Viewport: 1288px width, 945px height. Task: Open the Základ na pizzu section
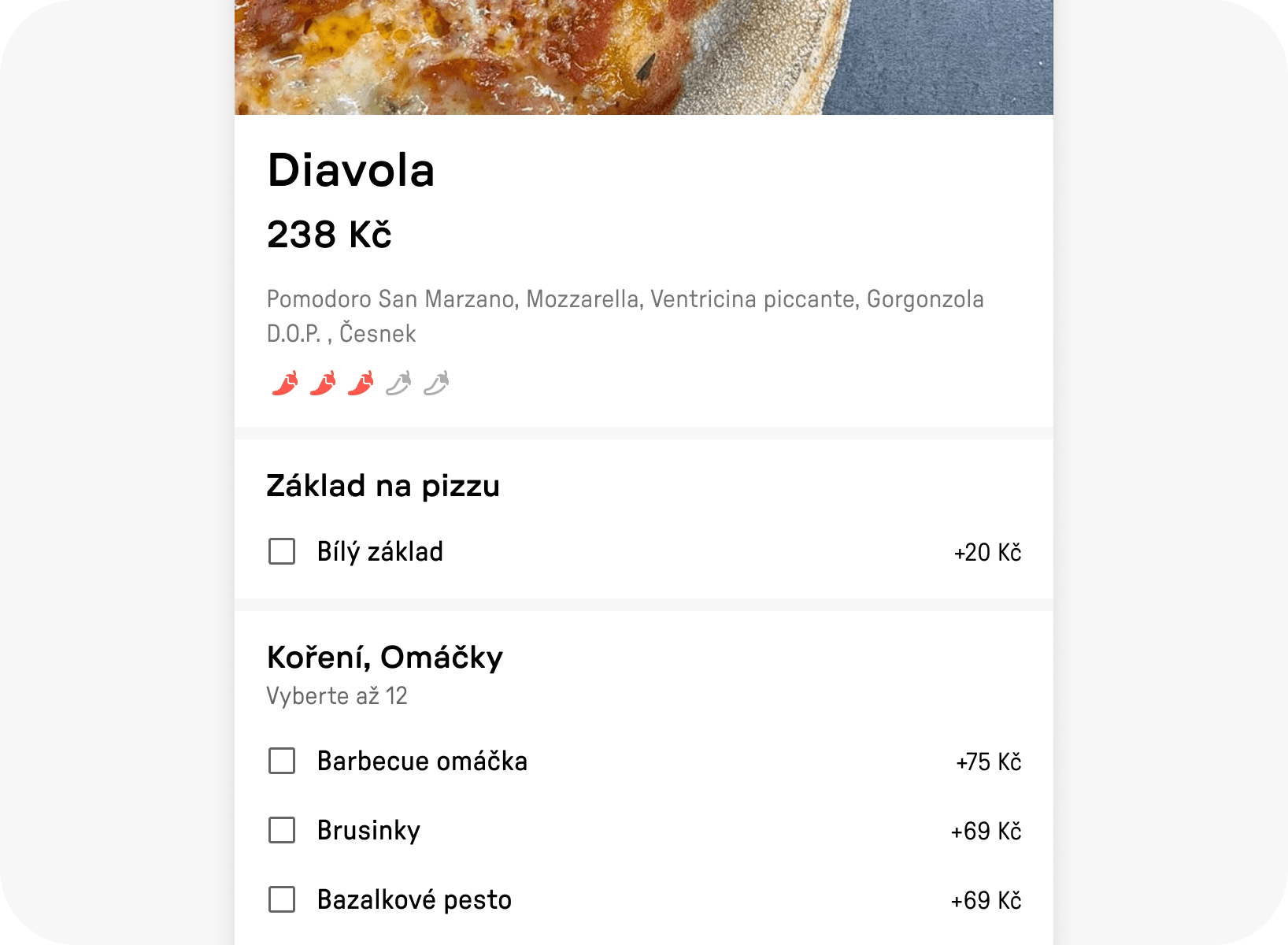[x=383, y=485]
